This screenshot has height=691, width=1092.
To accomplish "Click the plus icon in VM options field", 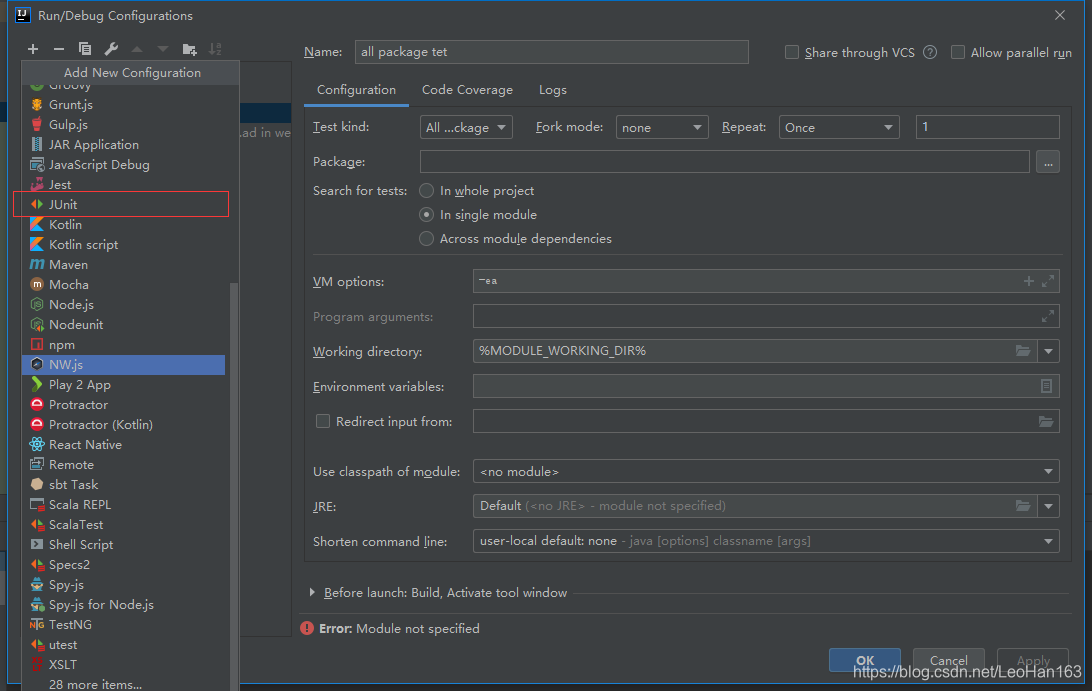I will pos(1029,281).
